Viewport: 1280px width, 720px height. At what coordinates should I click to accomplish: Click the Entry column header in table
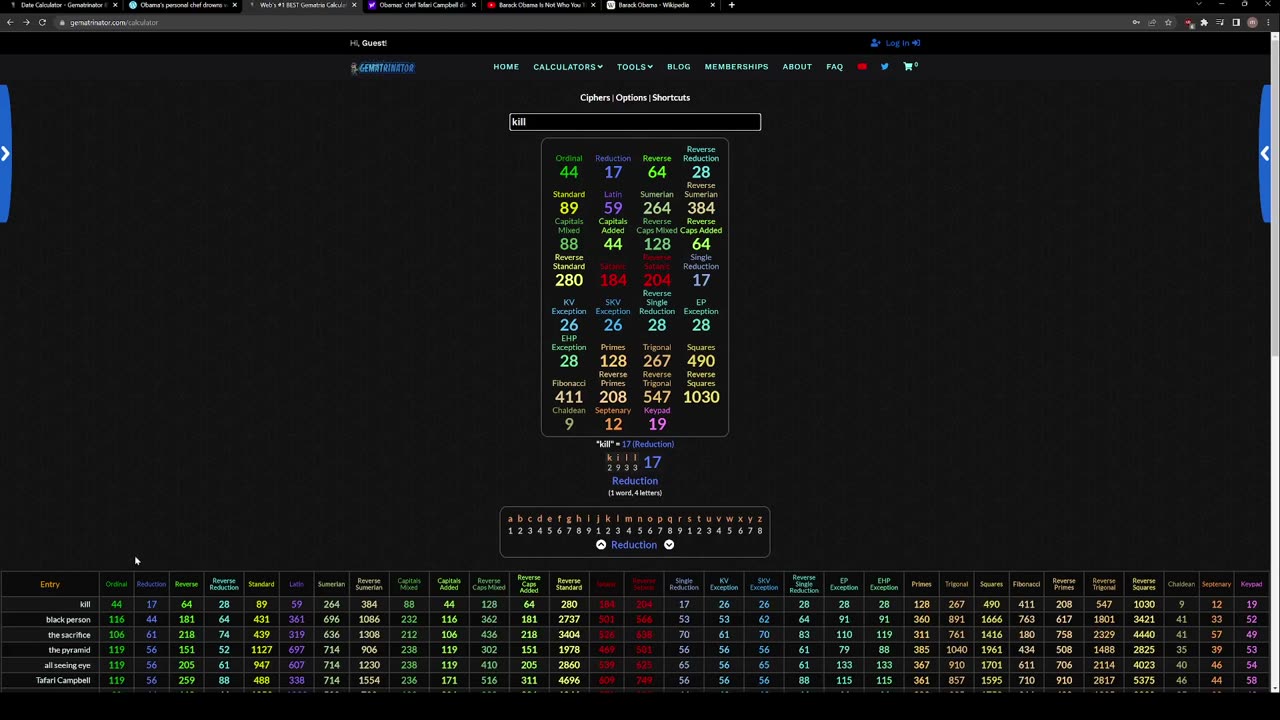pyautogui.click(x=50, y=584)
